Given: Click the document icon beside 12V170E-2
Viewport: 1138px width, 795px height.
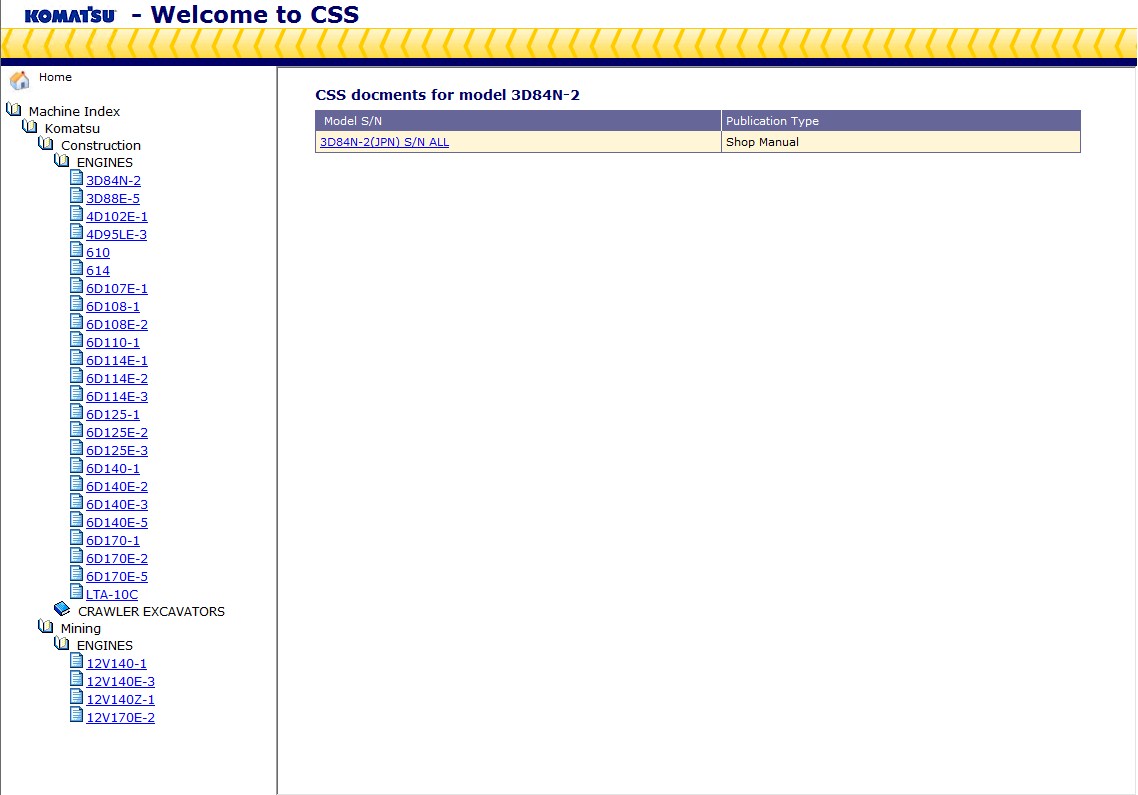Looking at the screenshot, I should [x=76, y=714].
